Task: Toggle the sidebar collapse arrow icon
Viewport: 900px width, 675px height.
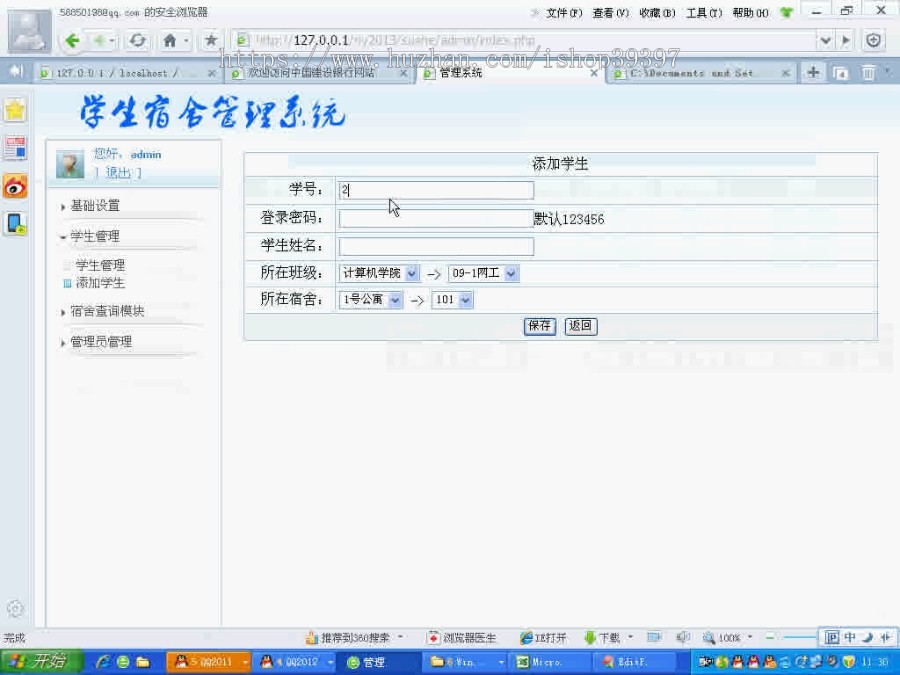Action: click(x=16, y=71)
